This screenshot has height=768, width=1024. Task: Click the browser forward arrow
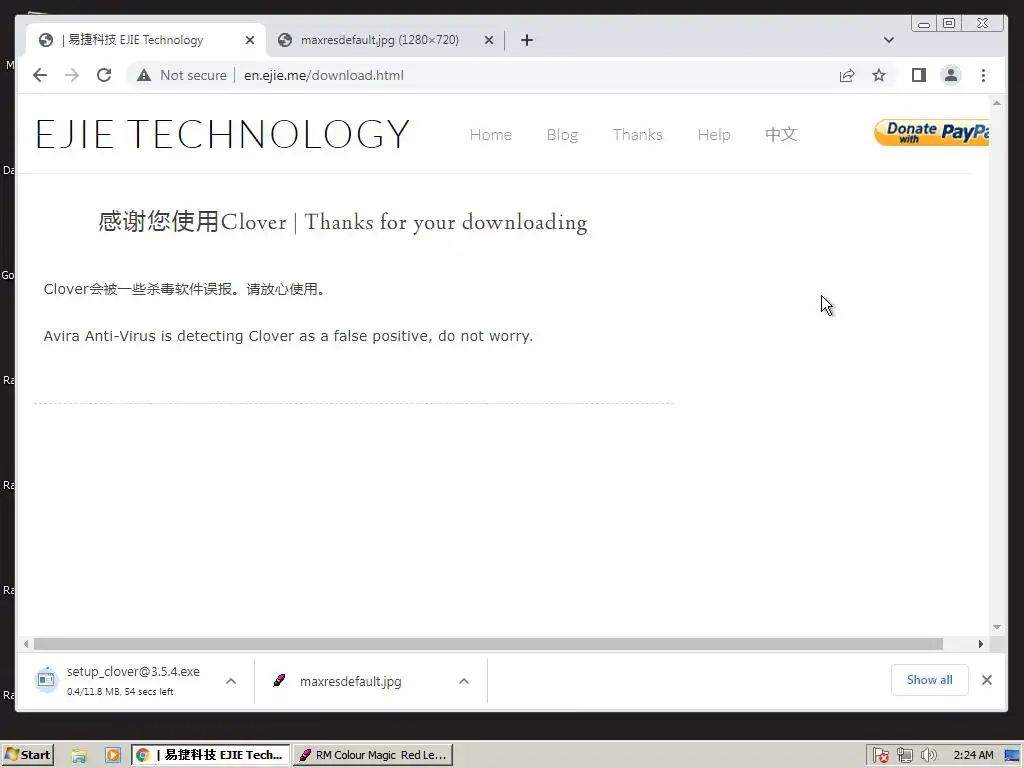point(72,75)
